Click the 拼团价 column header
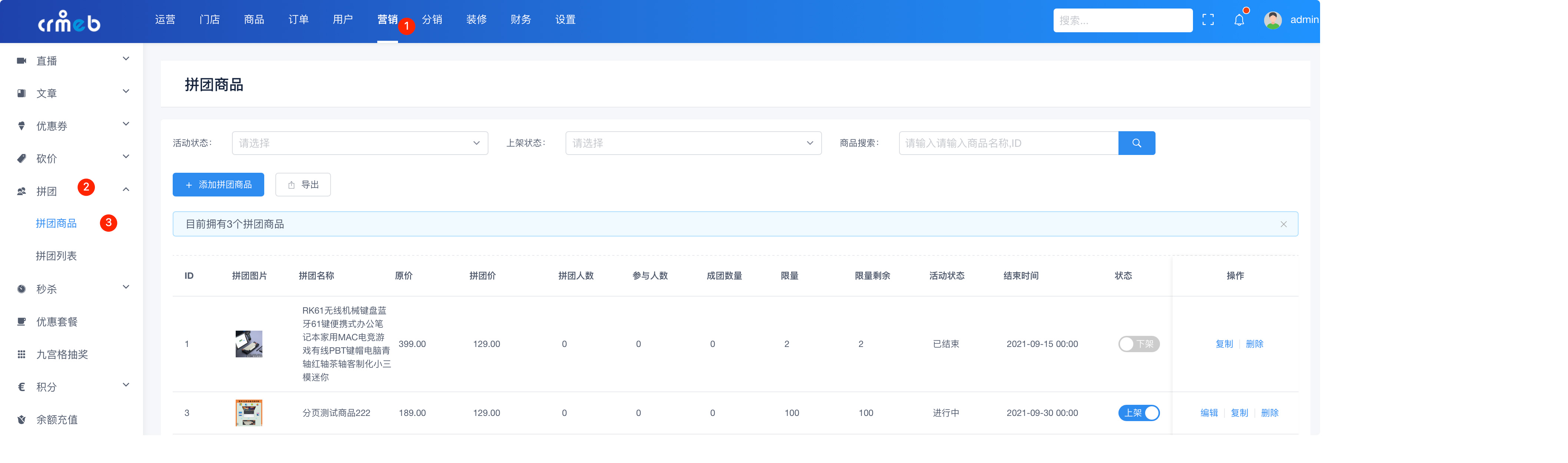 (x=482, y=276)
